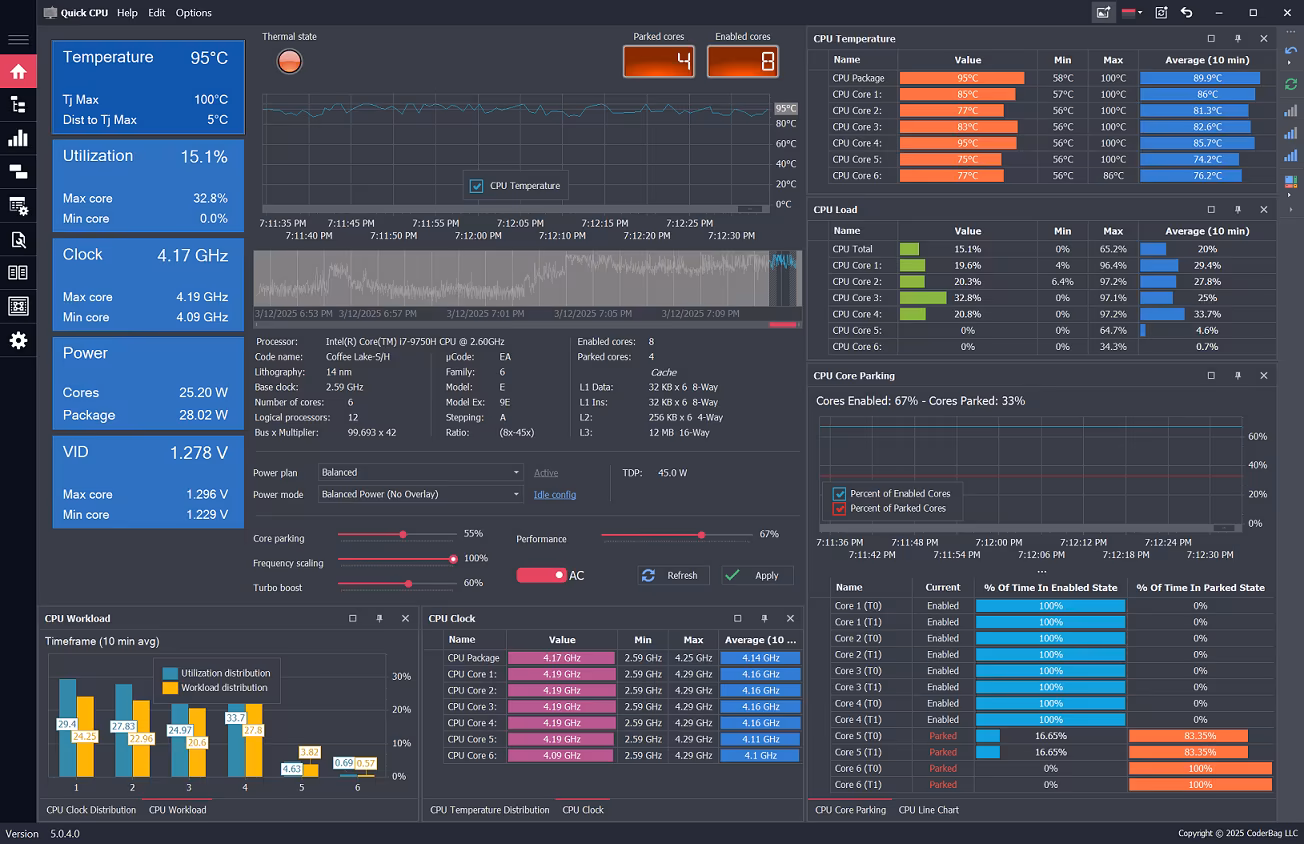Switch to the CPU Line Chart tab

tap(928, 810)
